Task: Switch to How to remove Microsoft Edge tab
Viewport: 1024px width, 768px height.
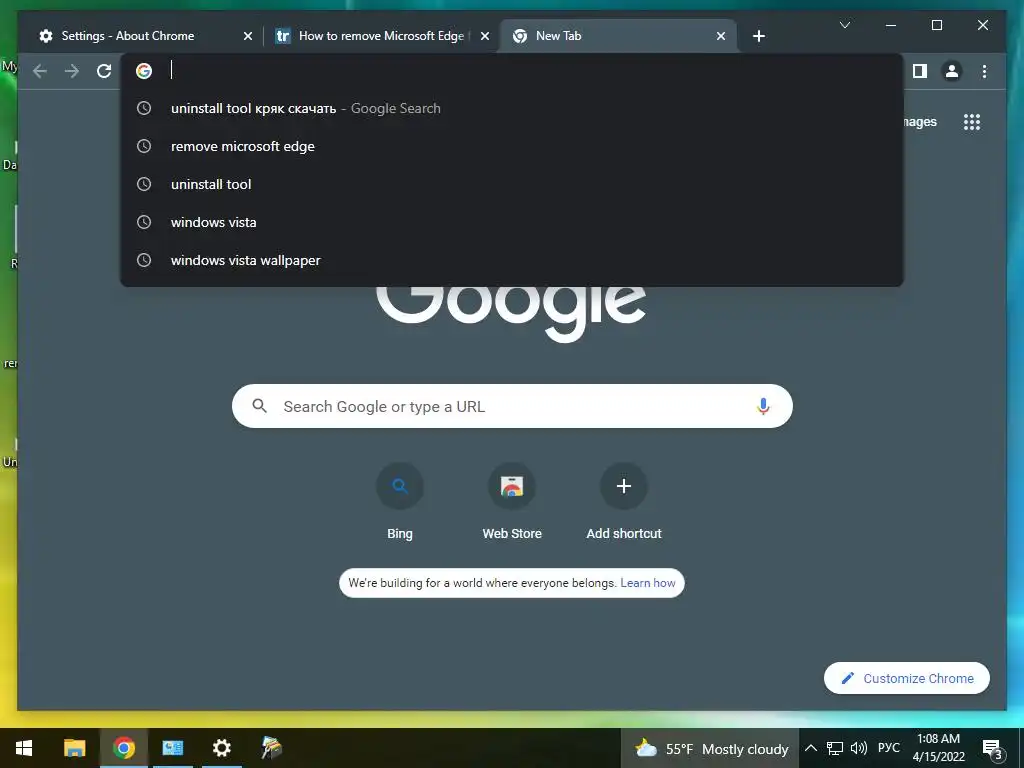Action: (x=382, y=36)
